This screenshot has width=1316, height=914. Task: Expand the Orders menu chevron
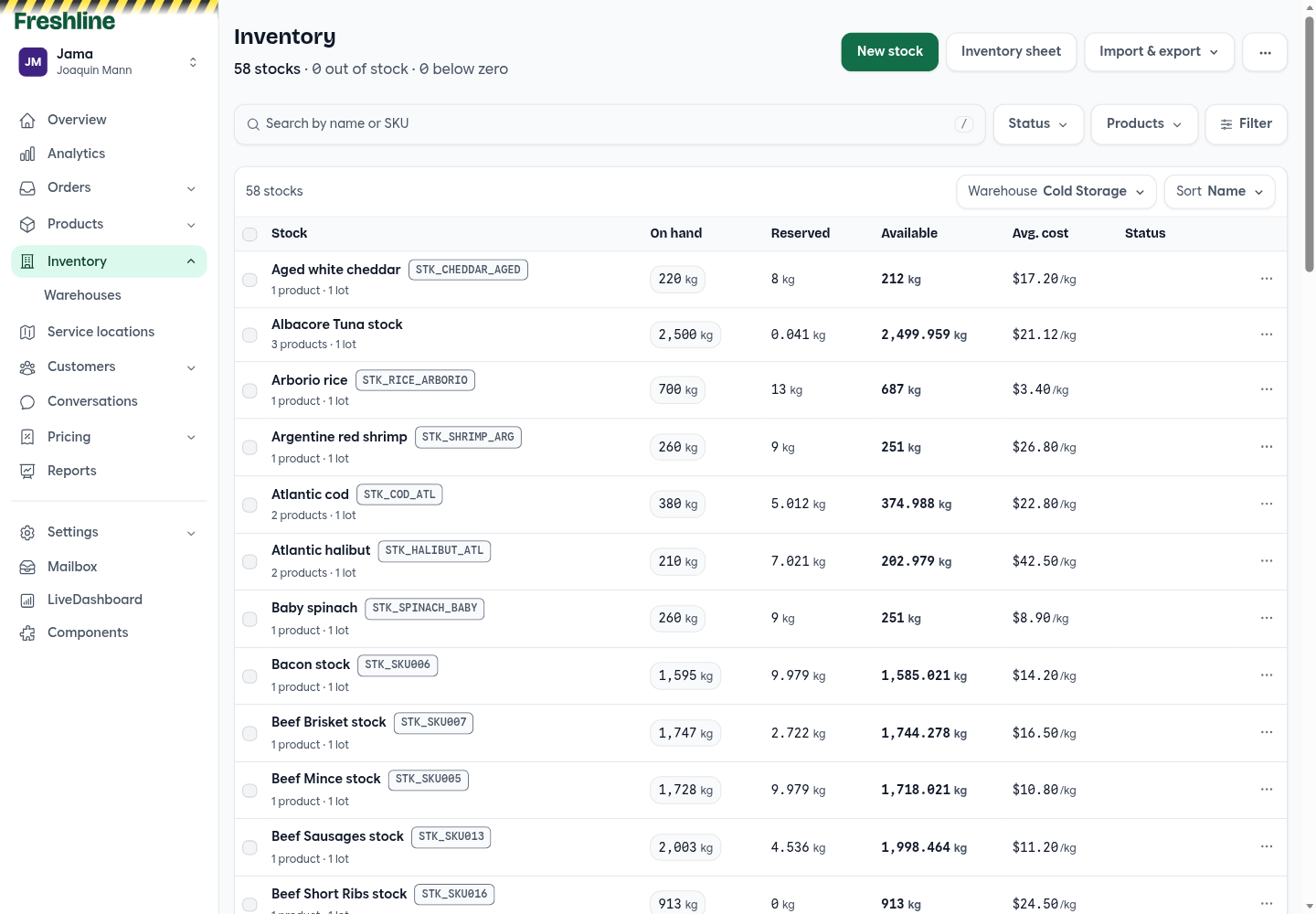pos(191,188)
